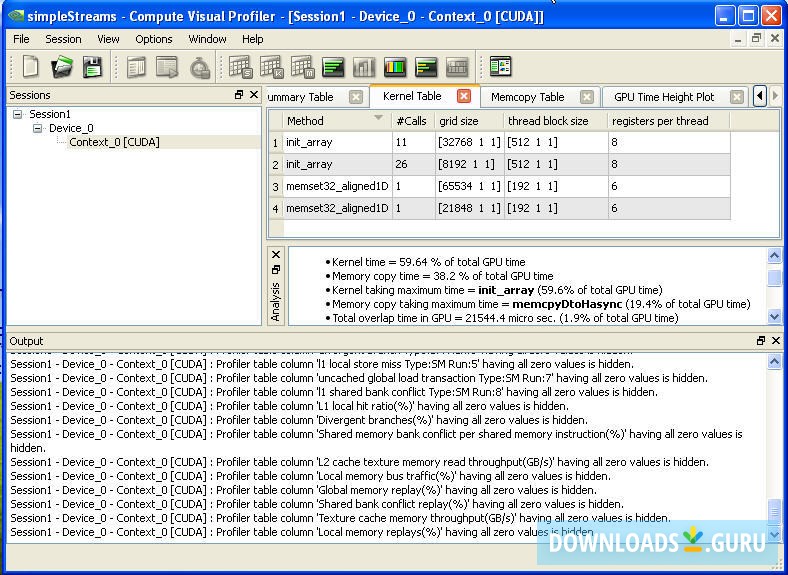Switch to the Memcopy Table tab

click(x=527, y=97)
